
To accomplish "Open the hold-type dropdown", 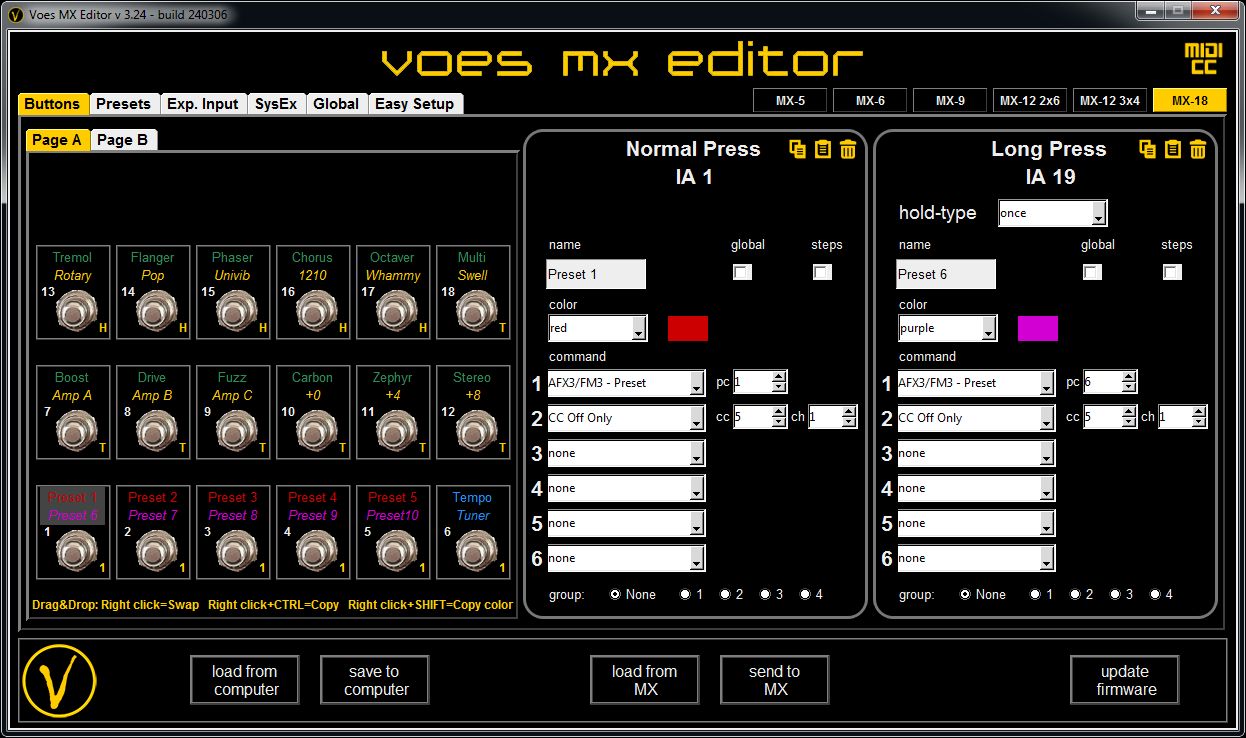I will click(1052, 213).
